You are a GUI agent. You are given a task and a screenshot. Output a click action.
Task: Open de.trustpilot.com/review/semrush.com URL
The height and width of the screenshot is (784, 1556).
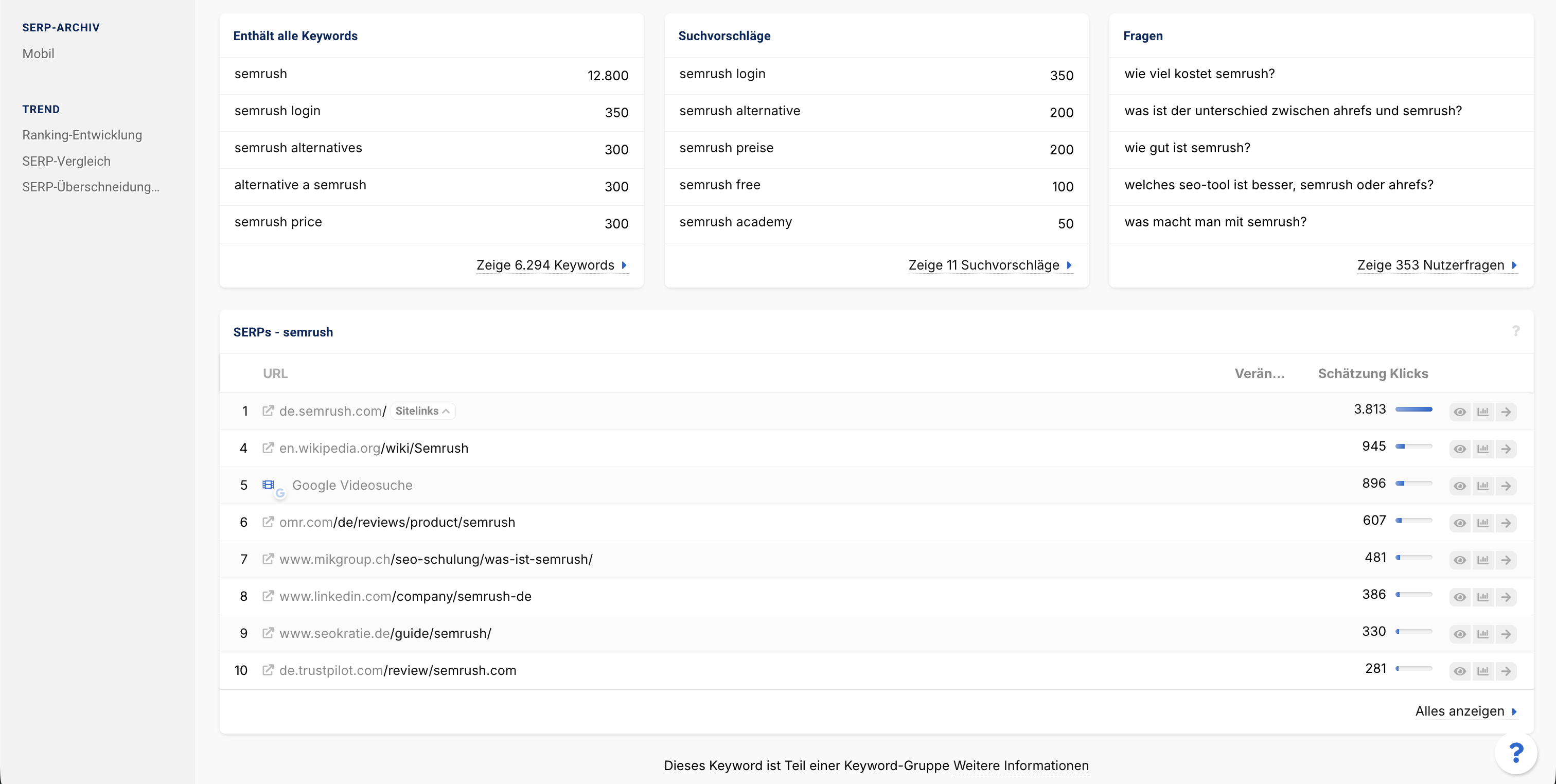397,670
